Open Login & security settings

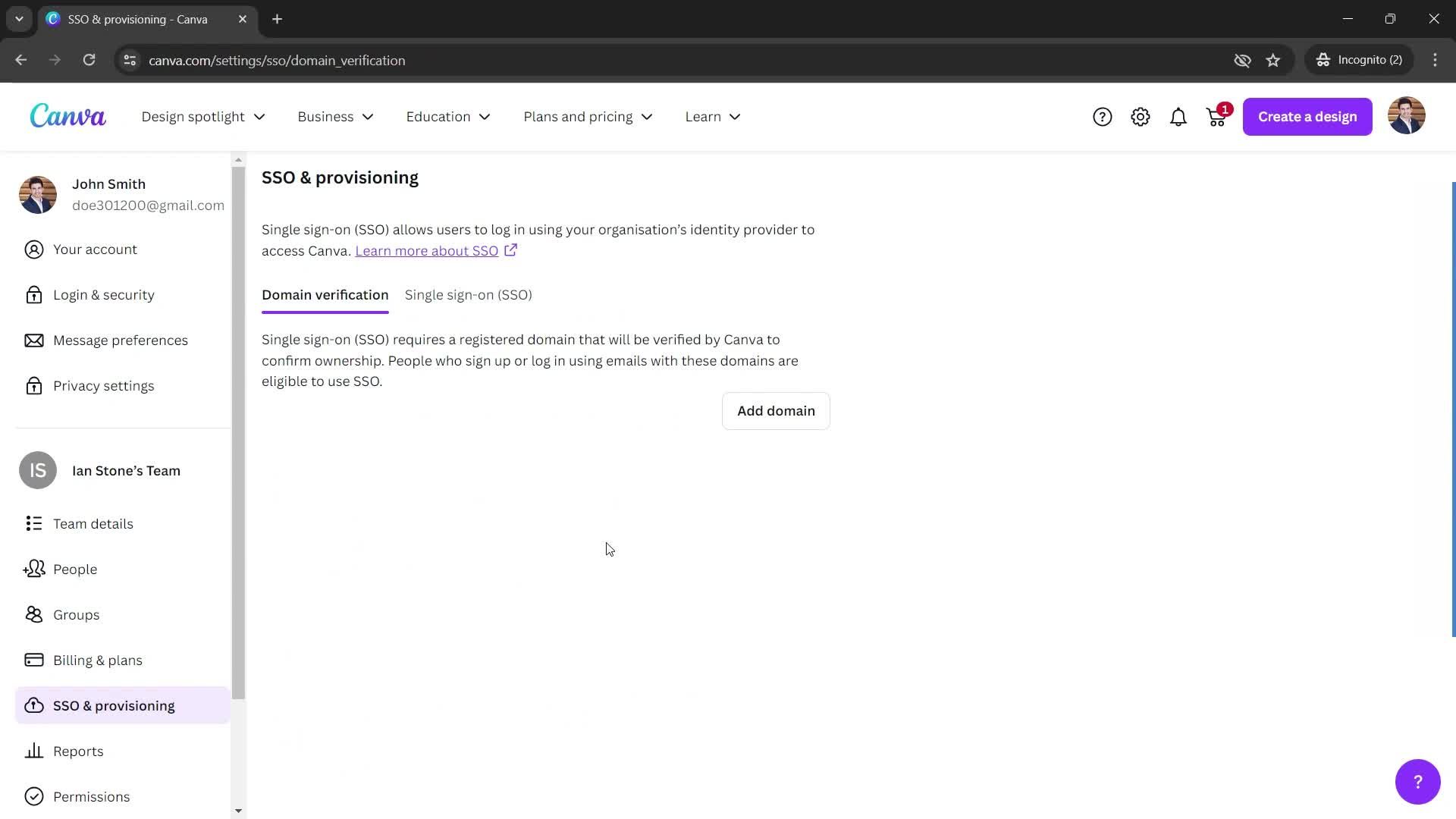[121, 295]
